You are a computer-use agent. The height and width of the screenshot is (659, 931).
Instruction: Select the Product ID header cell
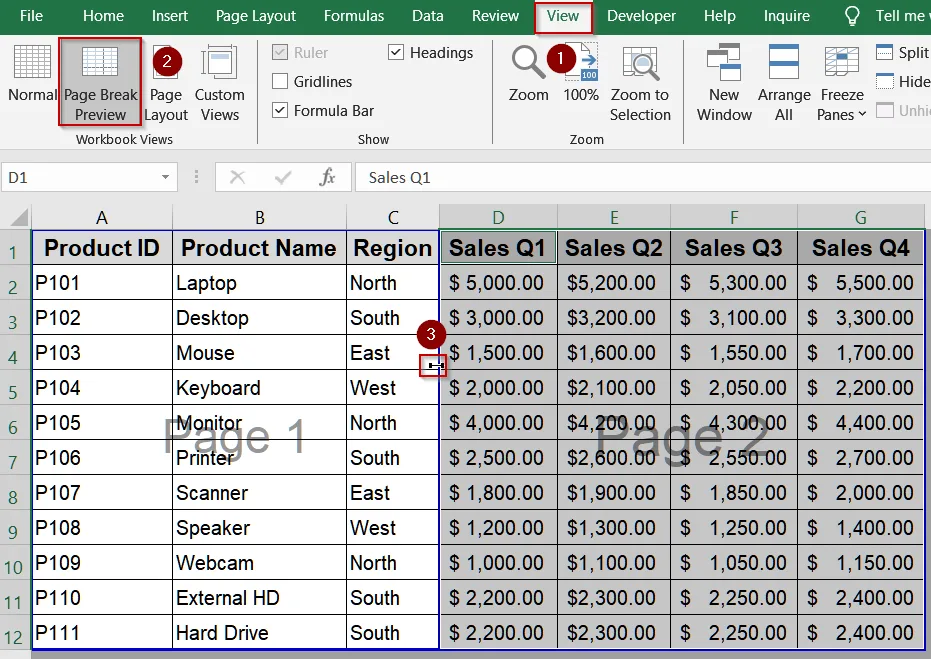[102, 248]
